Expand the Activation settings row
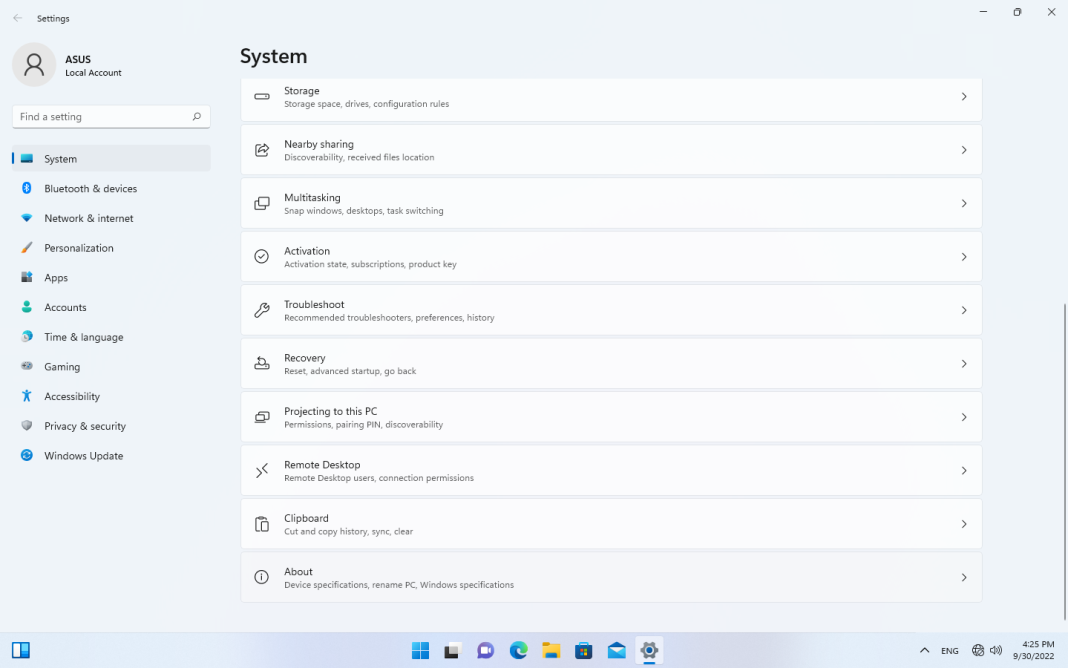 tap(963, 256)
